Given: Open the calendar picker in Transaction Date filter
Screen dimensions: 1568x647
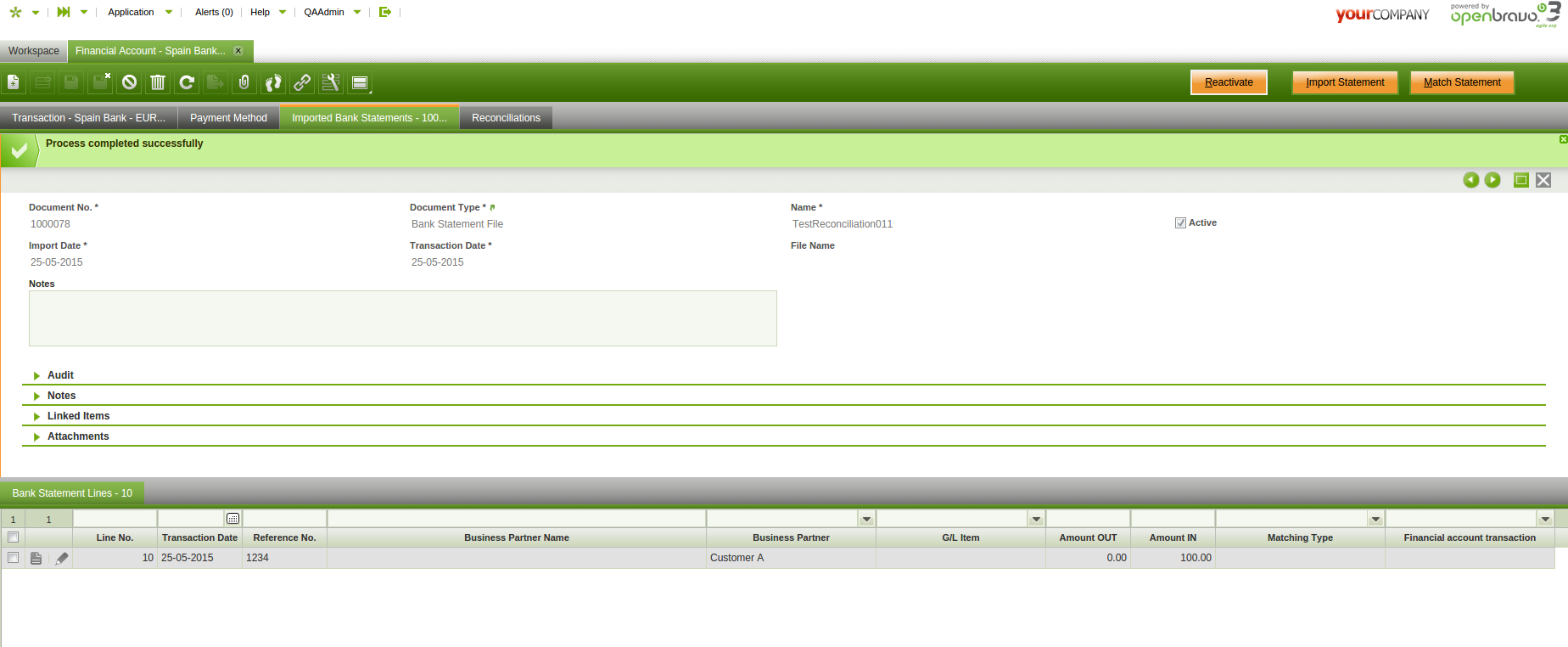Looking at the screenshot, I should click(x=232, y=519).
